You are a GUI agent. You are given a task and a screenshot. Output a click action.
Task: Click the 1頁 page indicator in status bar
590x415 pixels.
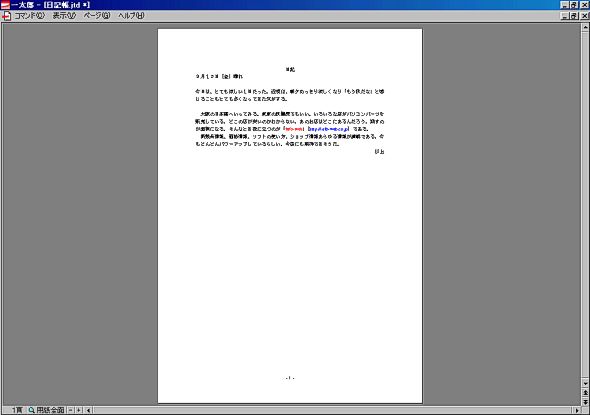click(17, 410)
